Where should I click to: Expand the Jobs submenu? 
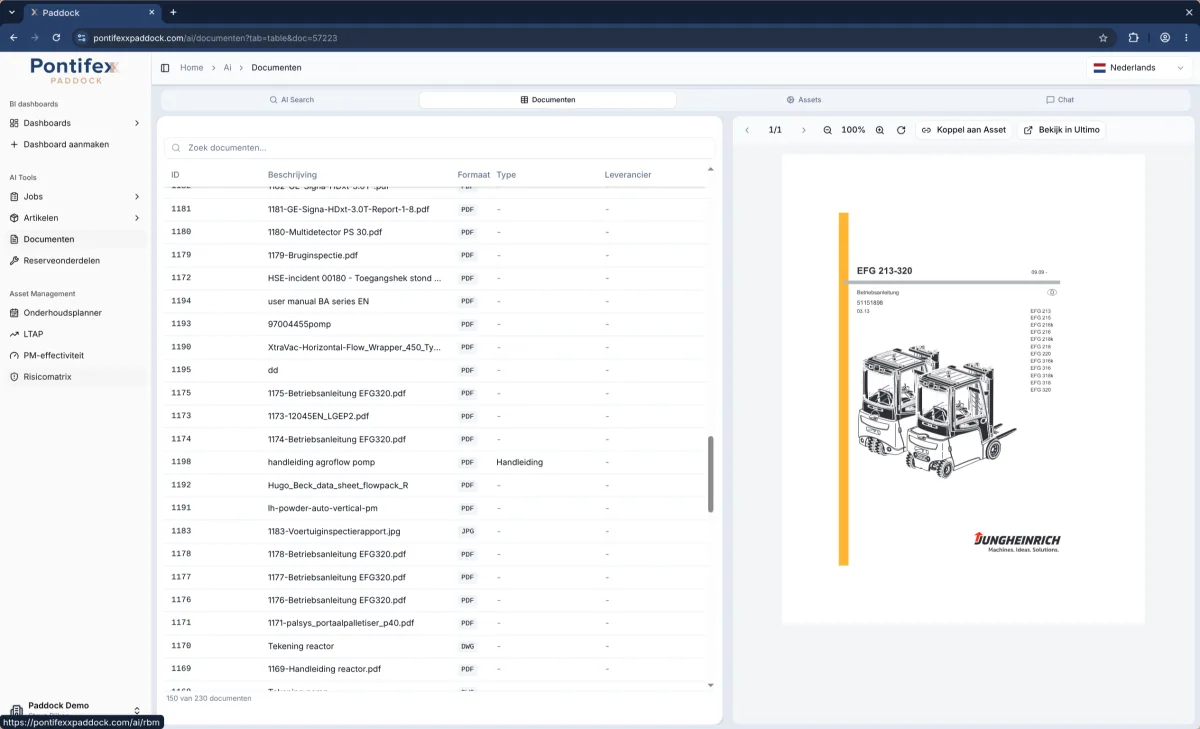click(x=137, y=196)
